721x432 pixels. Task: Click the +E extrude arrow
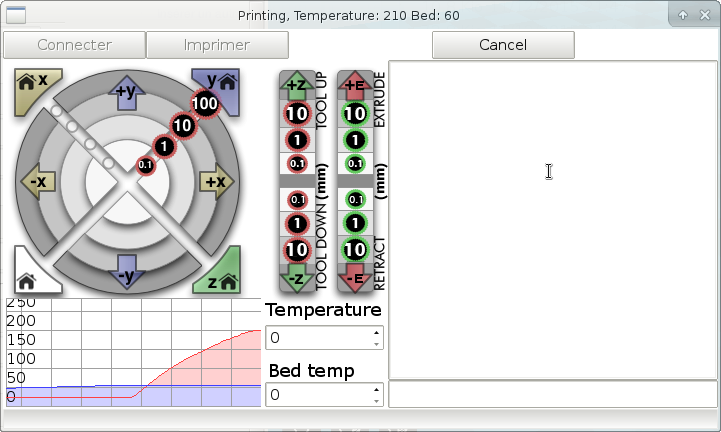(x=355, y=84)
